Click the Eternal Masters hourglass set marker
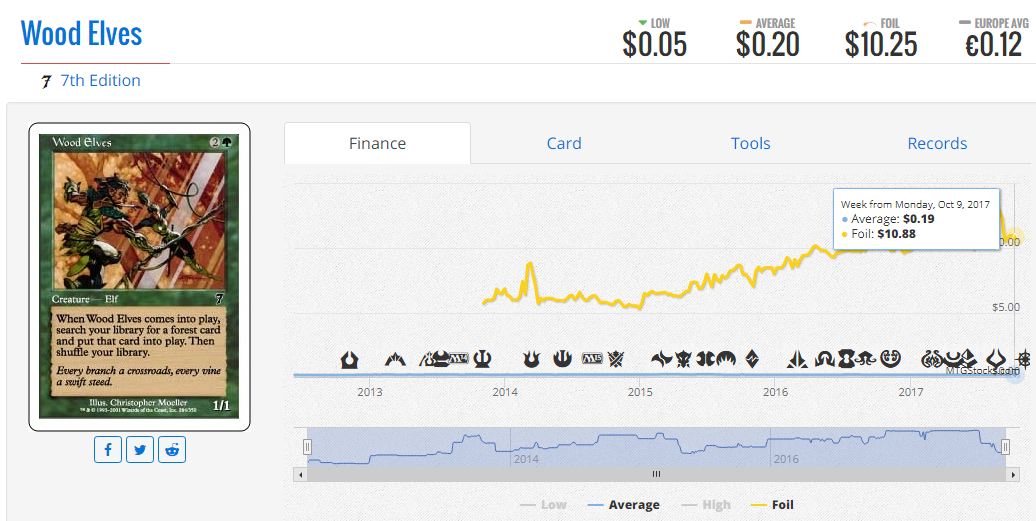This screenshot has height=521, width=1036. [846, 359]
